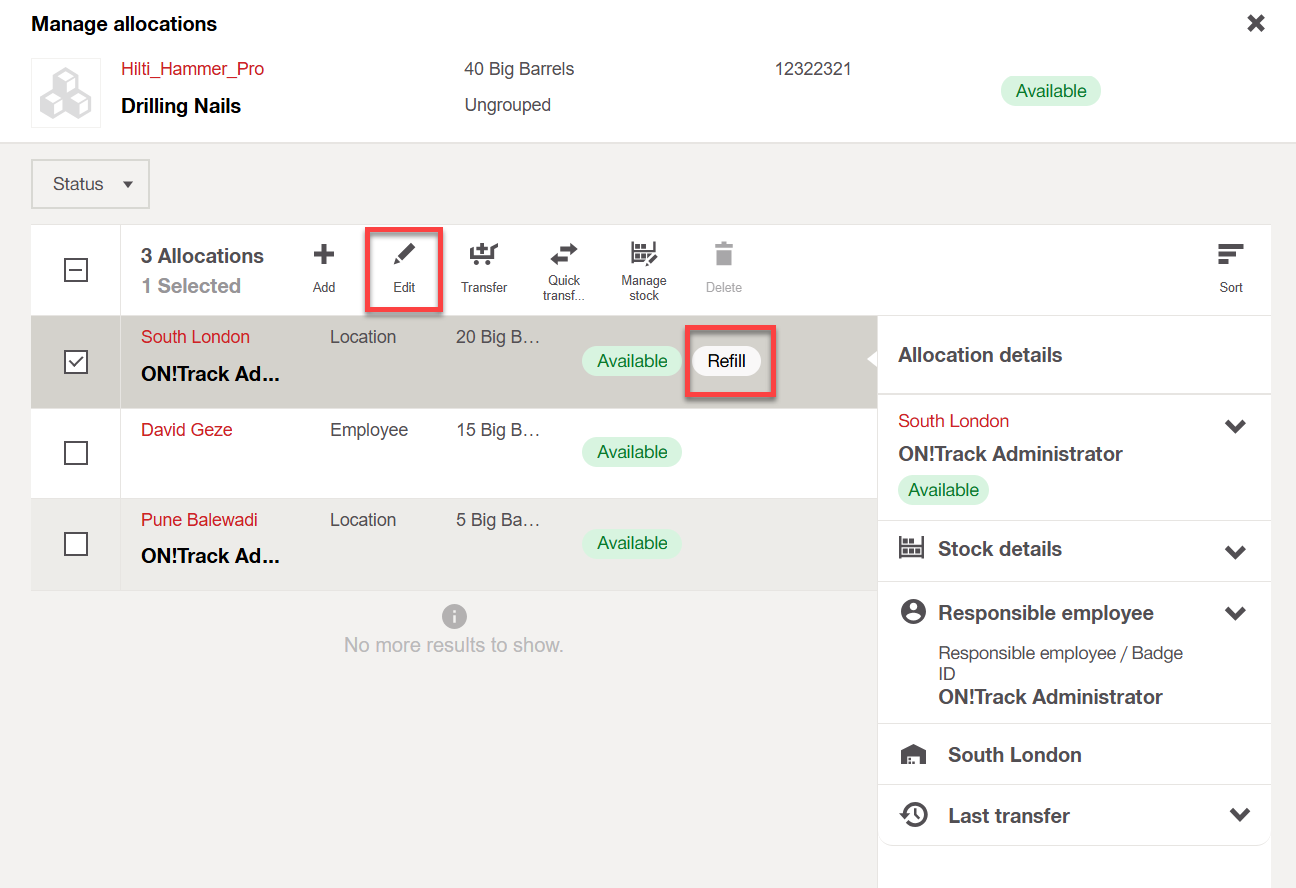1296x888 pixels.
Task: Click the Add allocation plus icon
Action: pos(324,255)
